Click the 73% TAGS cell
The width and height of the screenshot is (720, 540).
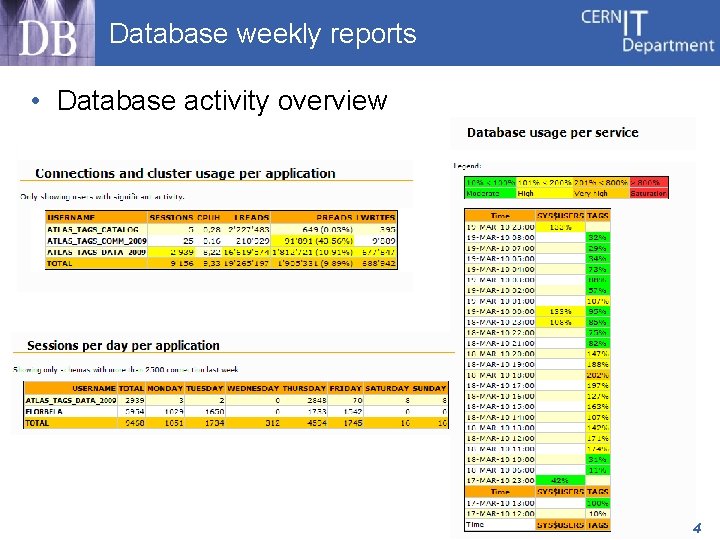click(598, 270)
